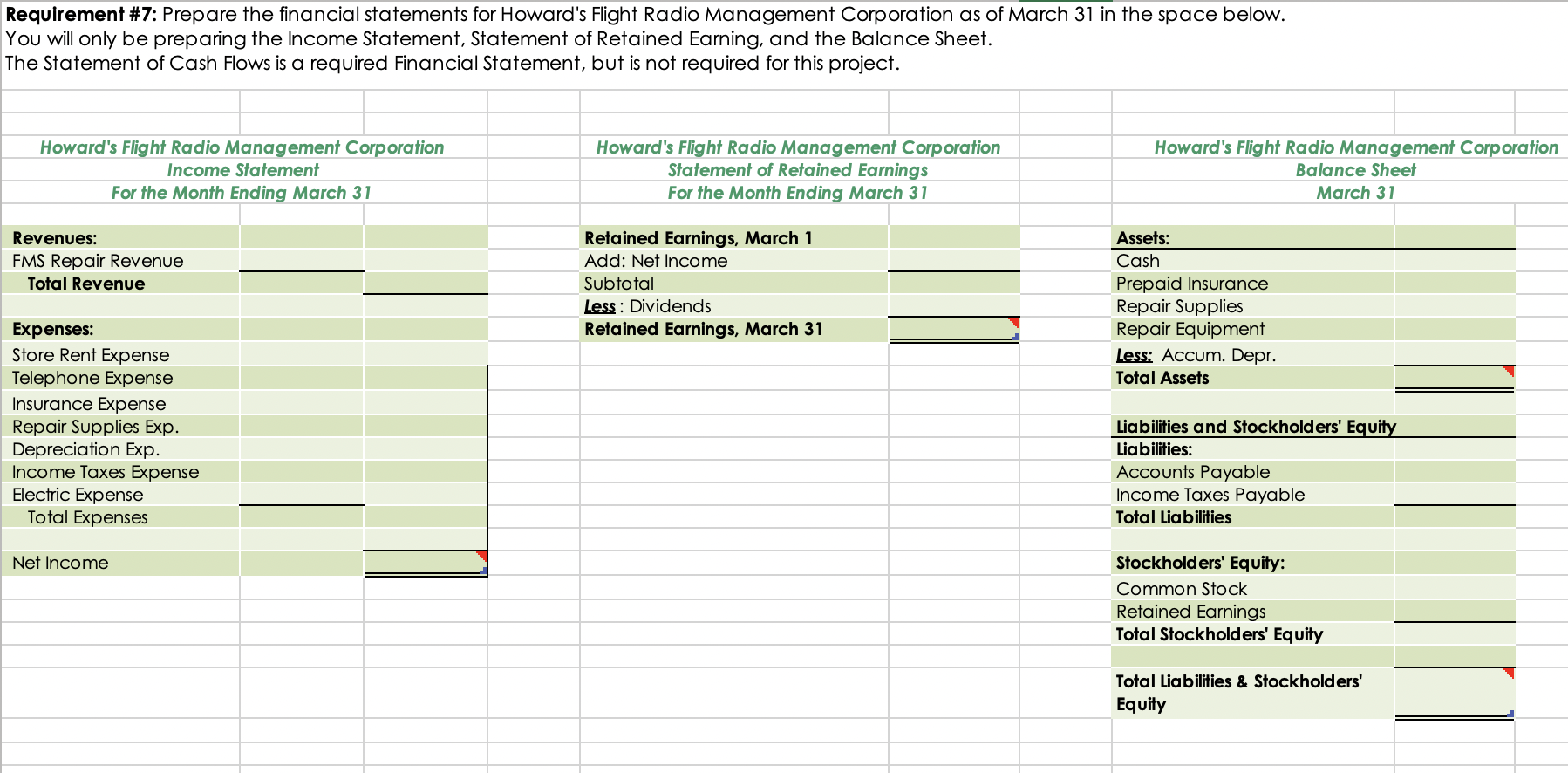The image size is (1568, 773).
Task: Select the Store Rent Expense row label
Action: pyautogui.click(x=121, y=353)
